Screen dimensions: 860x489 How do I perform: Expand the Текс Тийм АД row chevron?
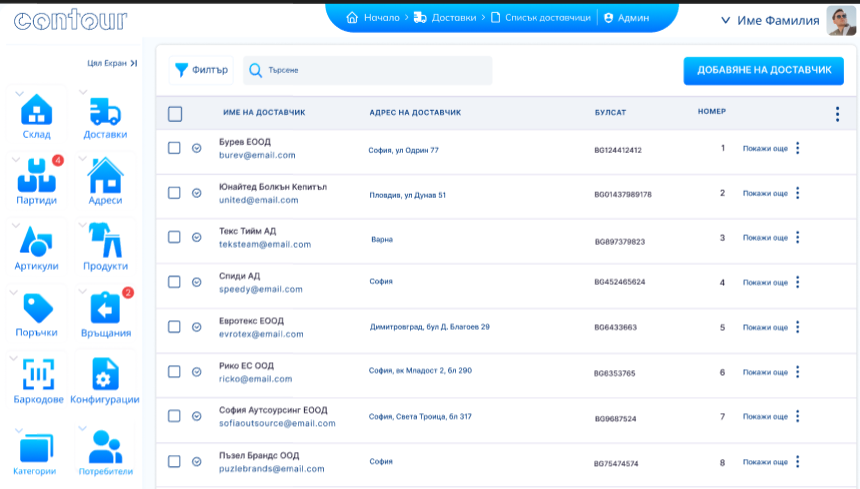pos(197,238)
